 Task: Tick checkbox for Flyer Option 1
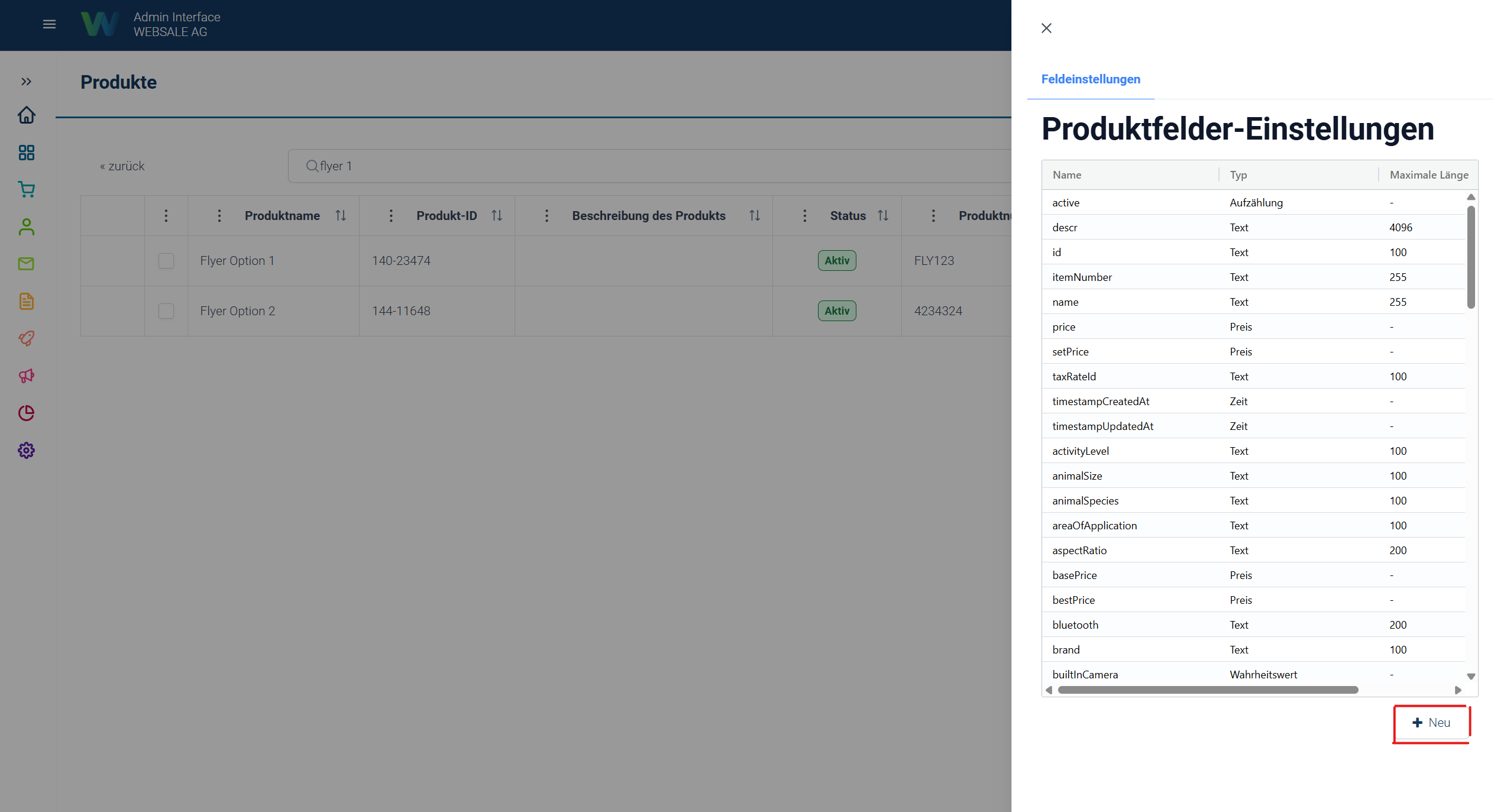point(166,261)
